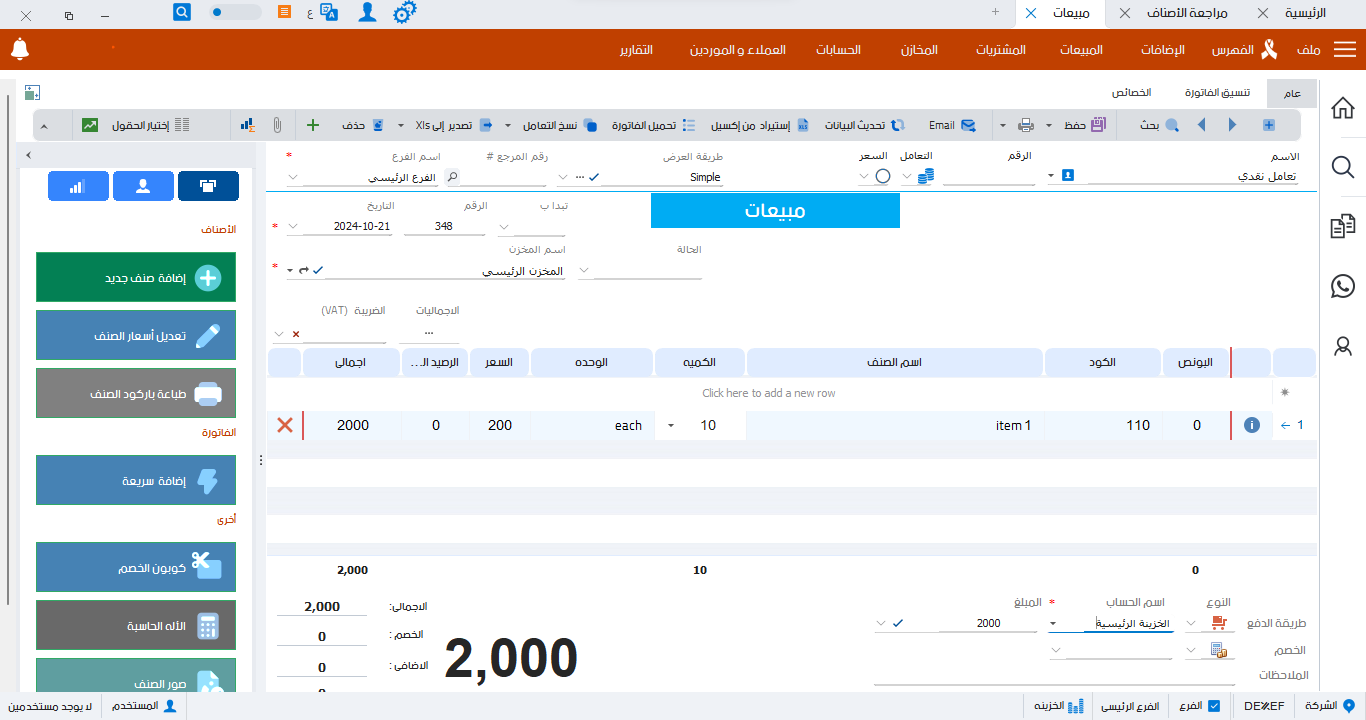Select the price radio circle
Viewport: 1366px width, 720px height.
point(883,176)
